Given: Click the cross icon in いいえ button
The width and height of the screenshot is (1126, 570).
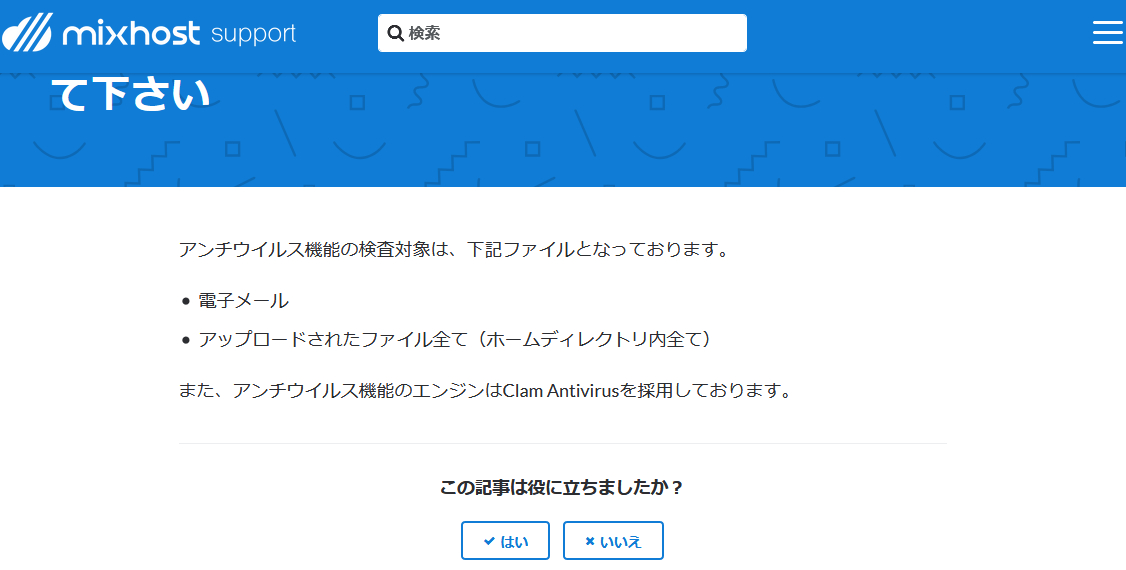Looking at the screenshot, I should tap(590, 541).
